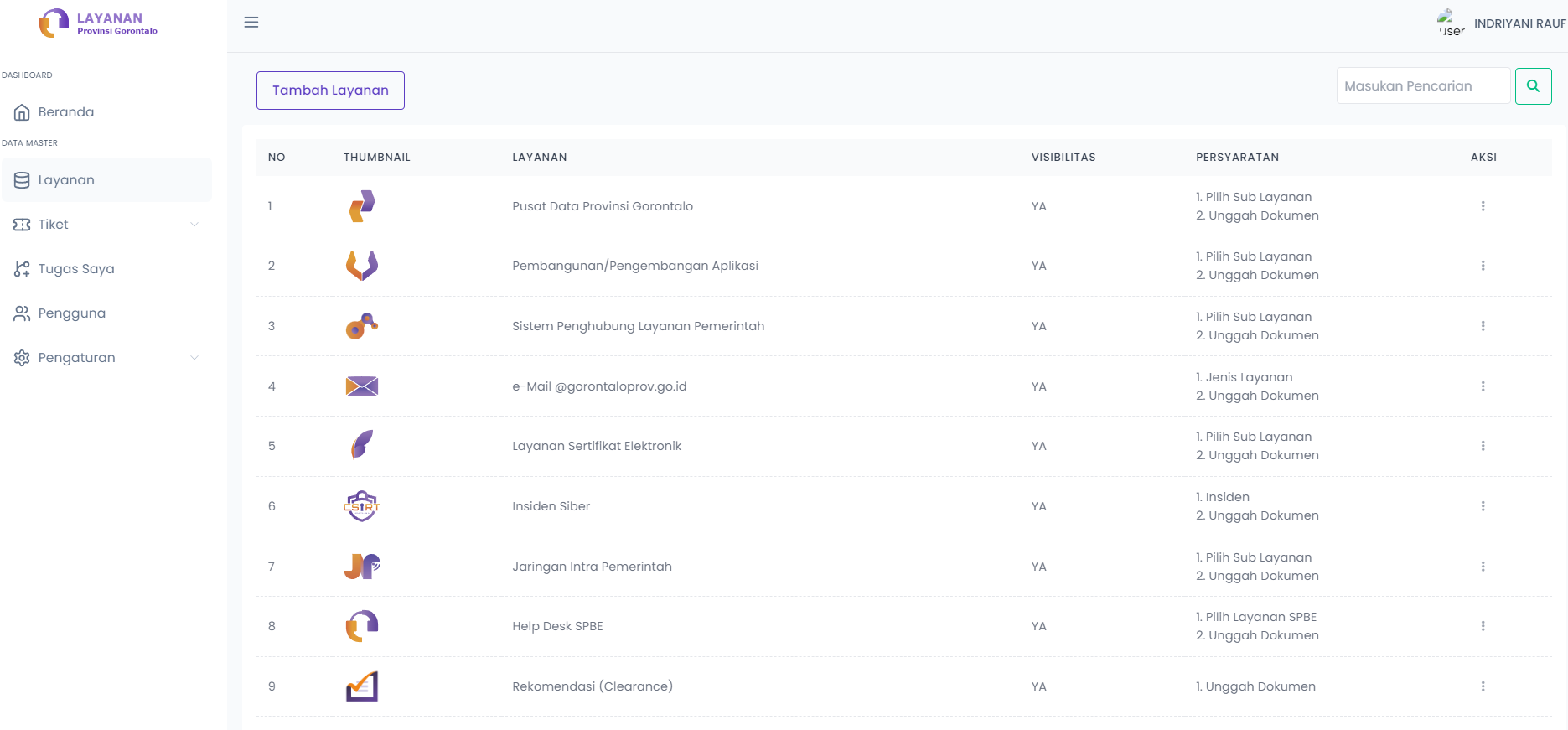This screenshot has height=730, width=1568.
Task: Open three-dot menu for e-Mail gorontaloprov row
Action: tap(1483, 386)
